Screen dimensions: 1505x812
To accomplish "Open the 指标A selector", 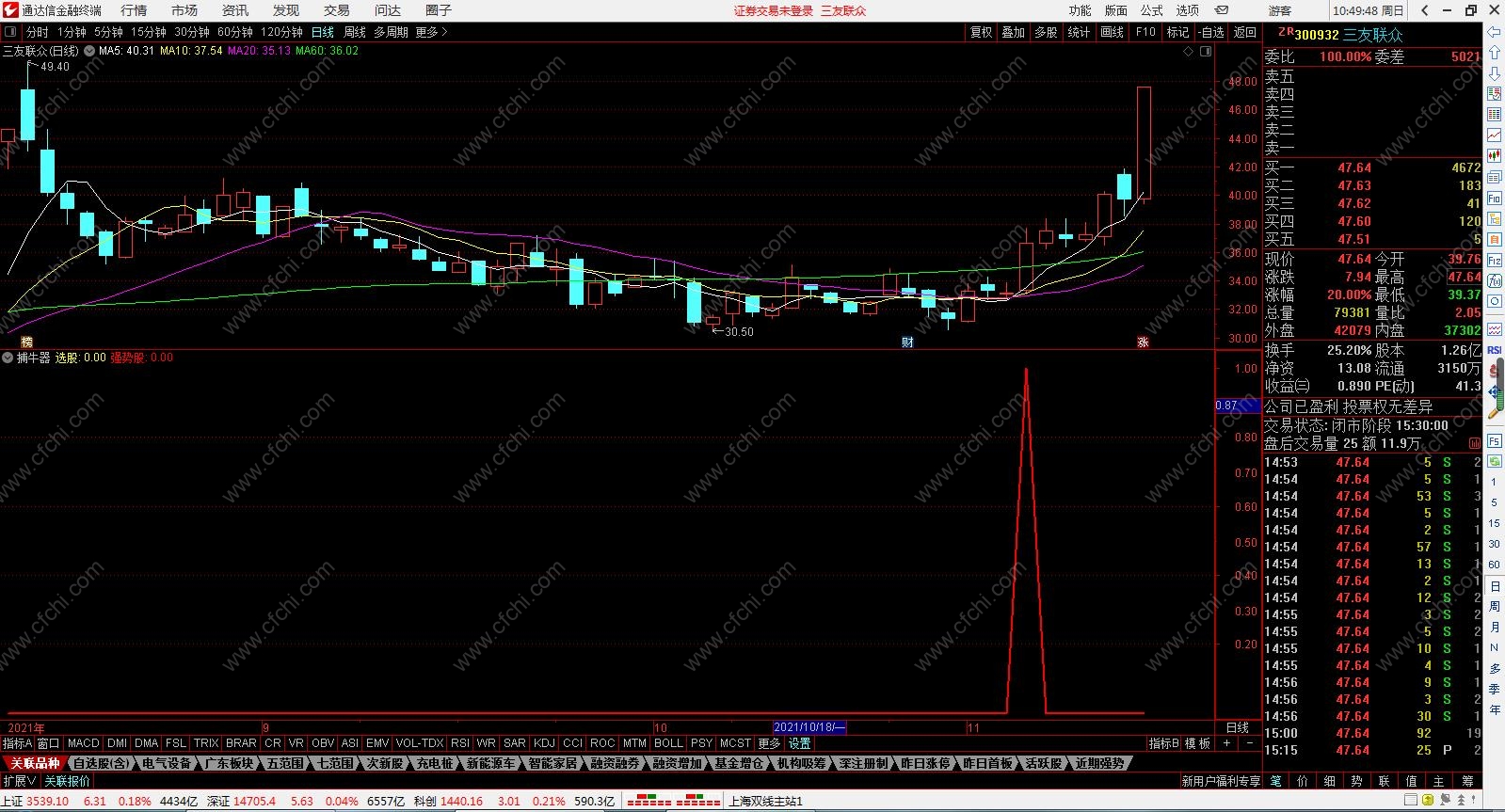I will (17, 743).
